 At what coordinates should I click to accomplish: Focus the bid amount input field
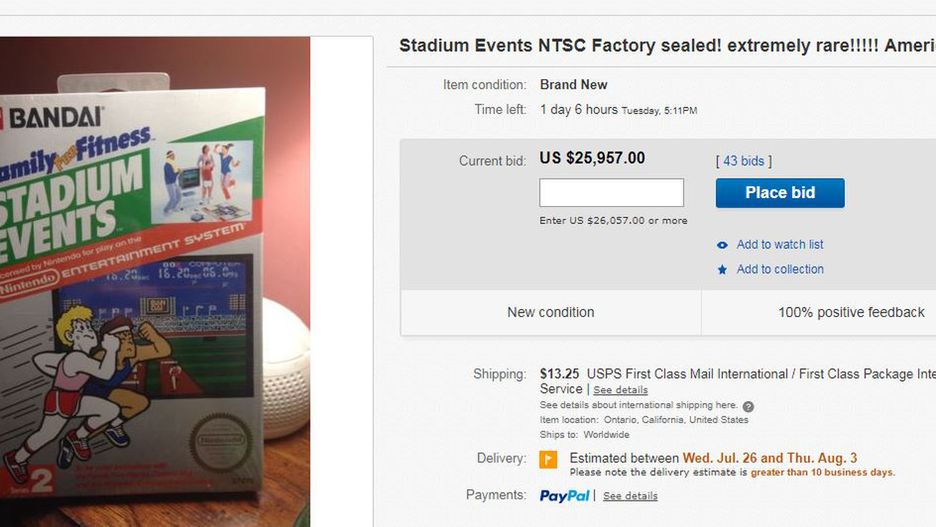click(x=611, y=193)
